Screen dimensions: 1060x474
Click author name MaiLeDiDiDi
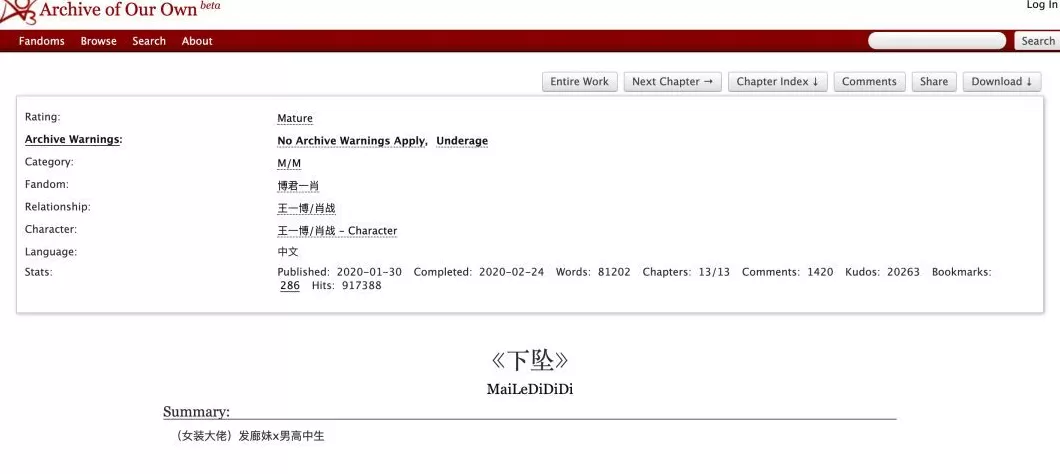[530, 389]
